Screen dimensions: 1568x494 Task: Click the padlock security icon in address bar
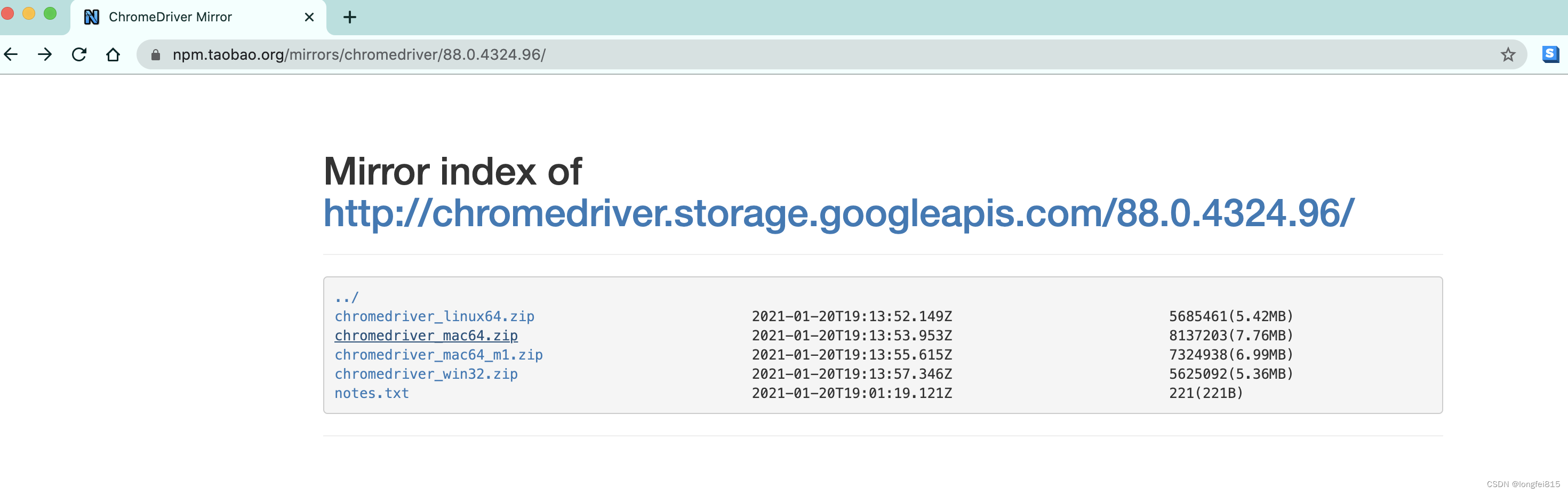click(x=156, y=54)
